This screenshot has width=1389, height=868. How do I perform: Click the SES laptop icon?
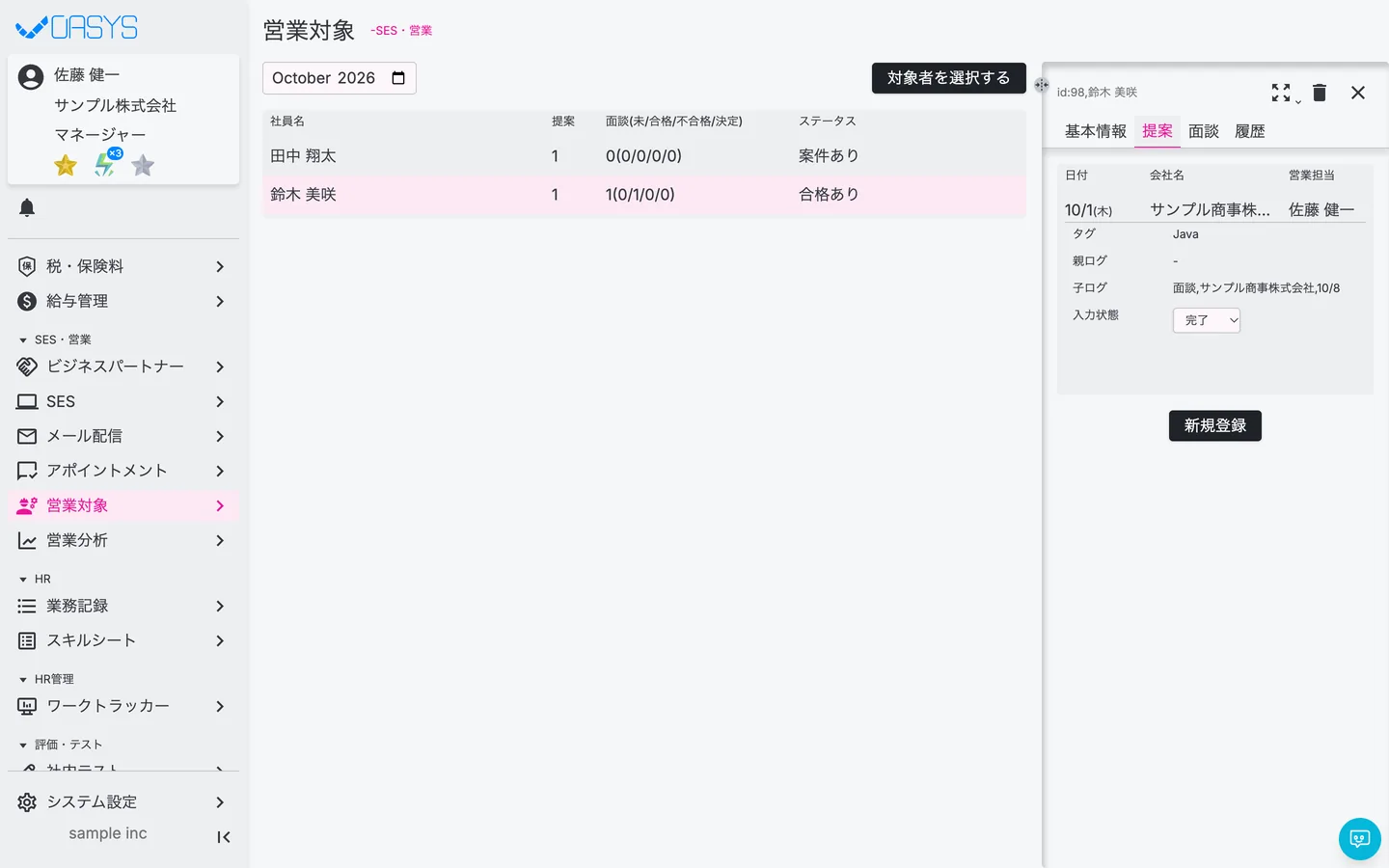27,401
